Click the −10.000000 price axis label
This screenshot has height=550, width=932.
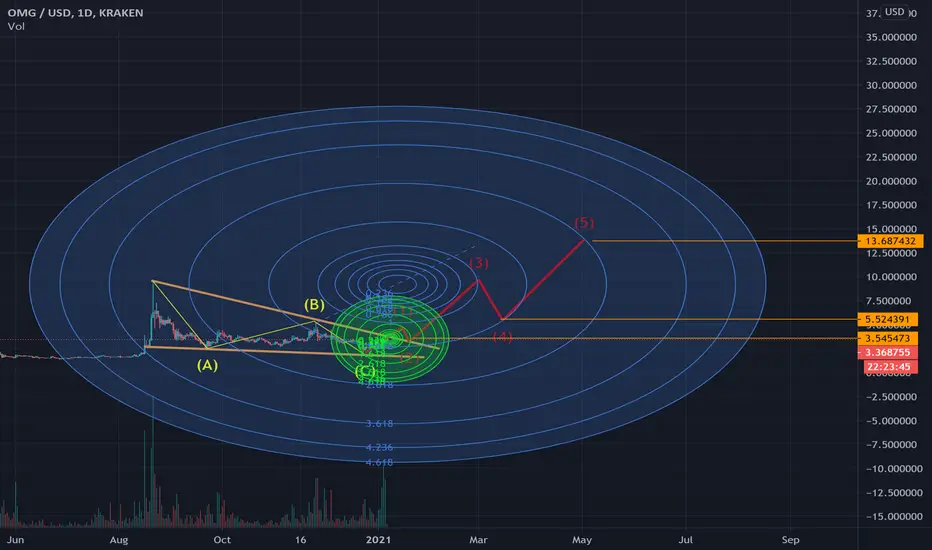[894, 469]
